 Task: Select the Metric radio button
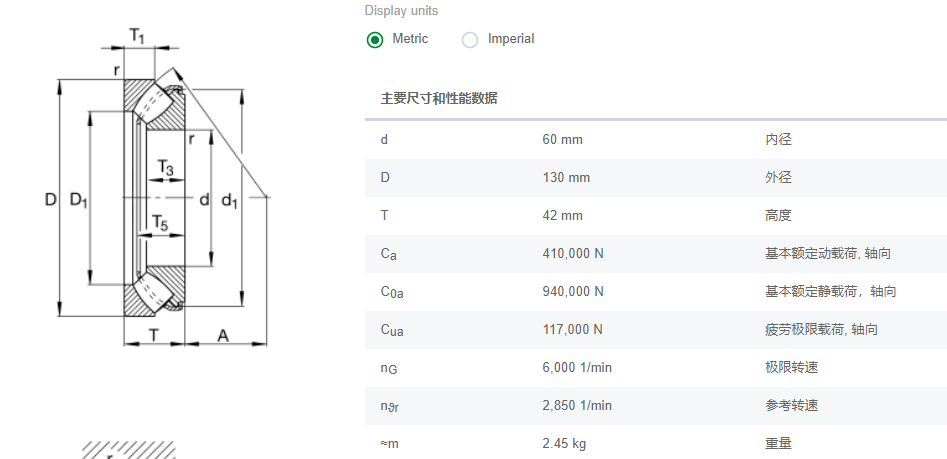375,40
